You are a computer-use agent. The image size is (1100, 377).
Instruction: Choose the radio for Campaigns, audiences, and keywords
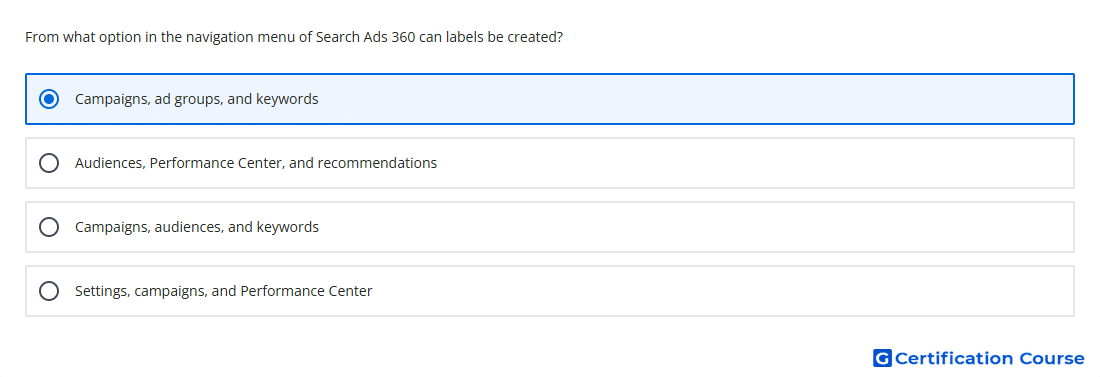point(49,227)
